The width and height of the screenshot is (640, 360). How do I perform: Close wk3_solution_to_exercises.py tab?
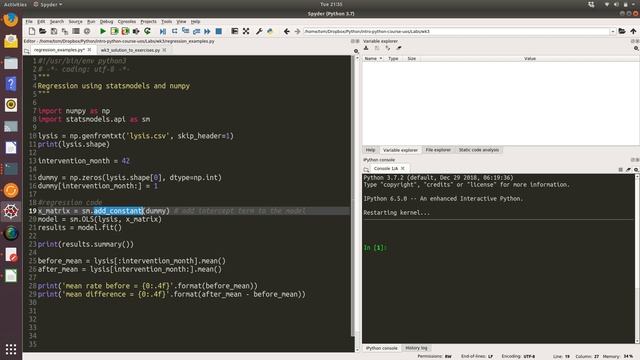click(164, 50)
